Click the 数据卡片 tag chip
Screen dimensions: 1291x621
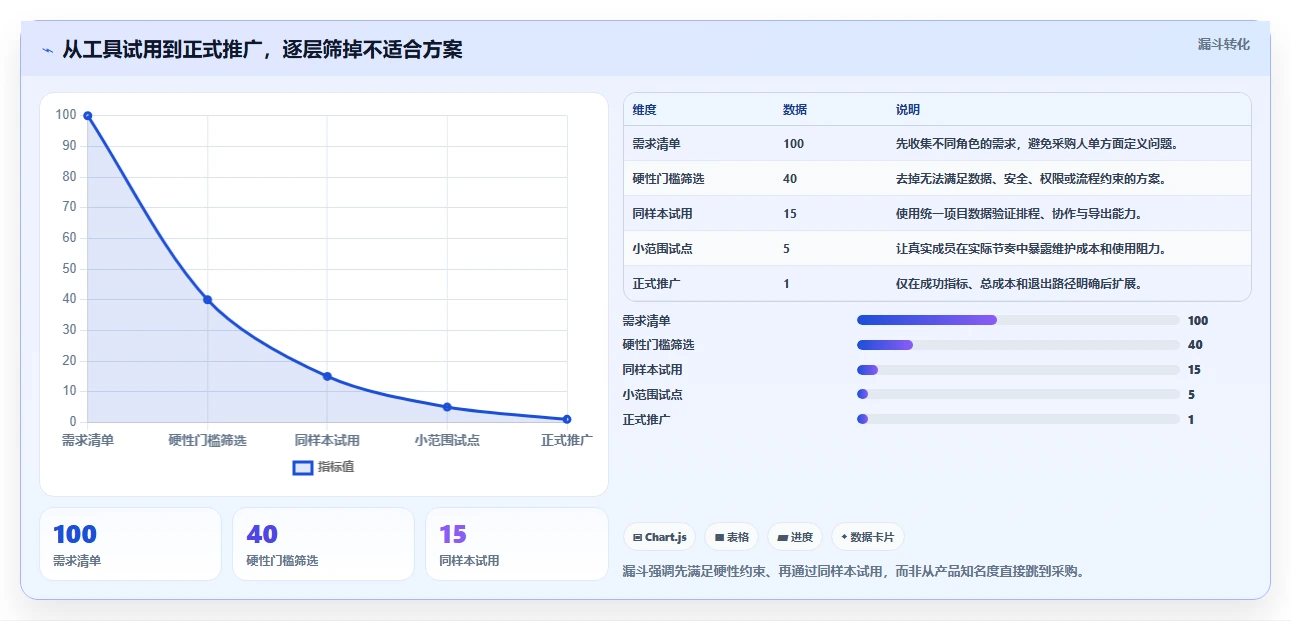pos(867,537)
